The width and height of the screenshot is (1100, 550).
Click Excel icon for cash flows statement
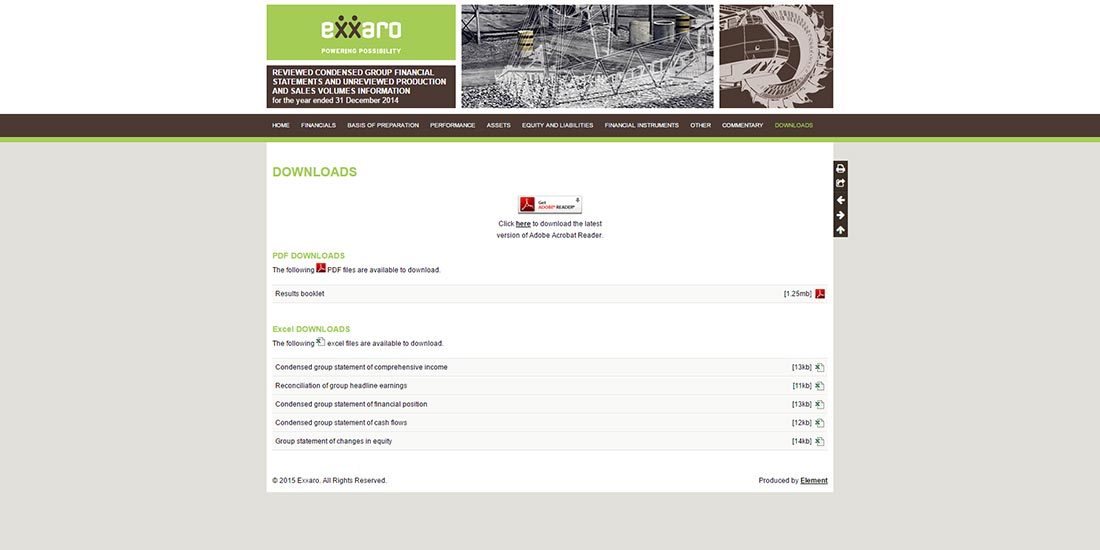[819, 422]
